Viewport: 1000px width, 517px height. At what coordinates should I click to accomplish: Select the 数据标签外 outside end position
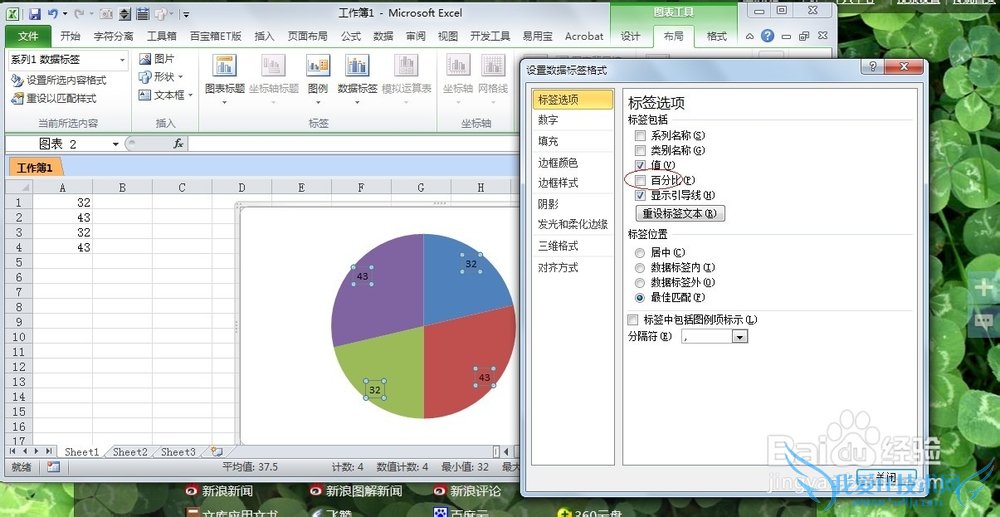(640, 282)
